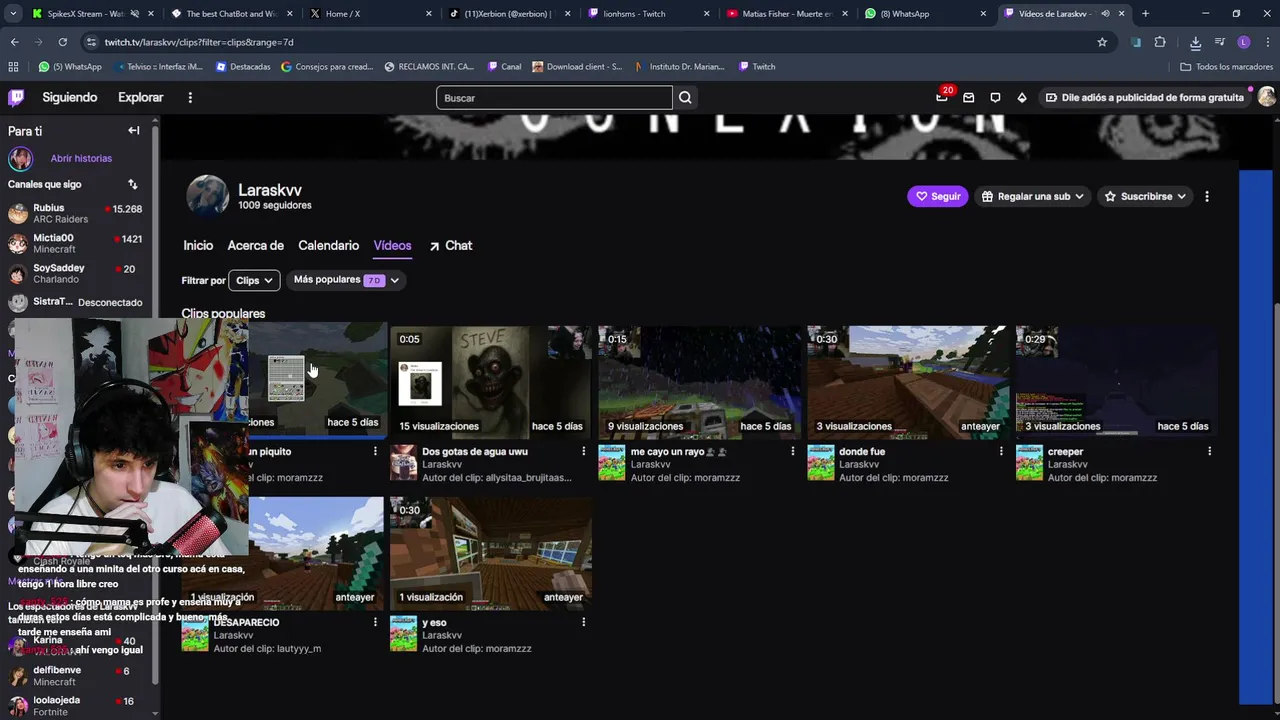Image resolution: width=1280 pixels, height=720 pixels.
Task: Open the apps grid in the bookmarks bar
Action: pos(13,67)
